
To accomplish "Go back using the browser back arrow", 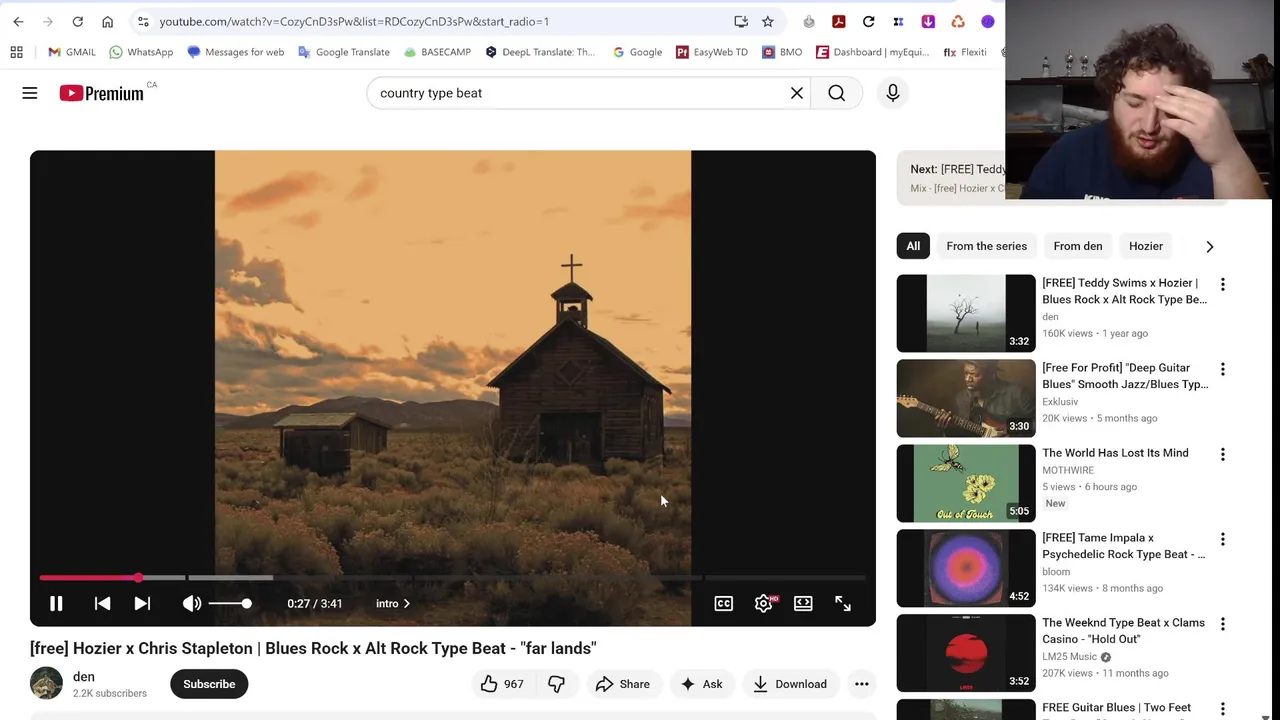I will pyautogui.click(x=18, y=21).
